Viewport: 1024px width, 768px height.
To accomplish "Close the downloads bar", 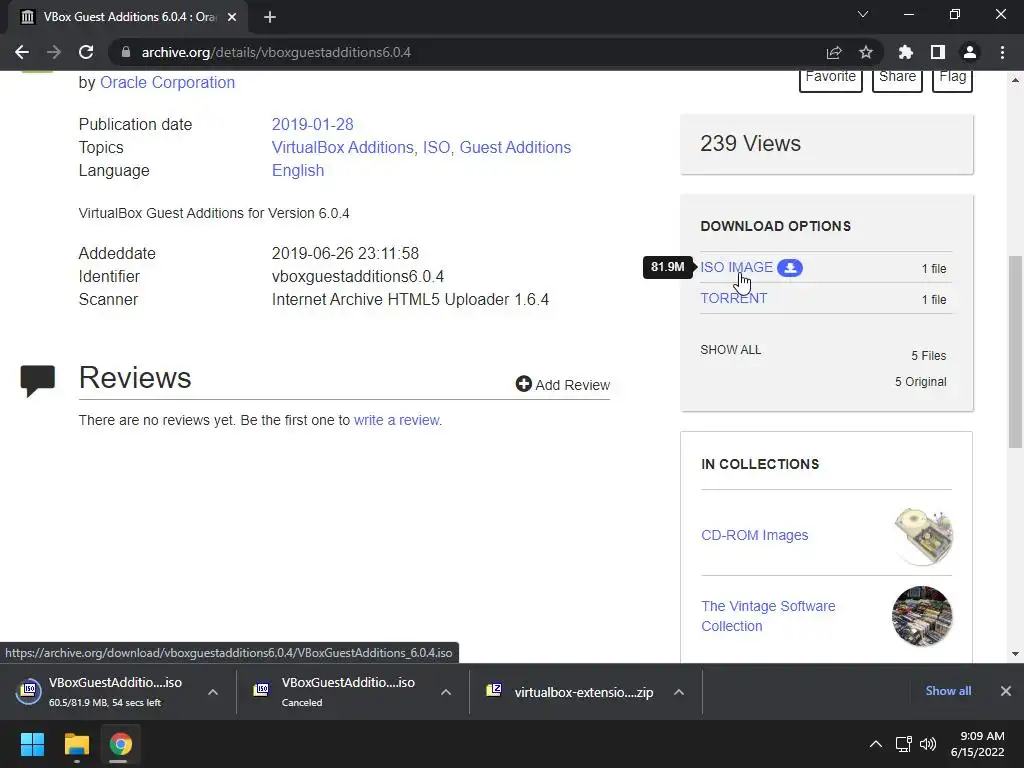I will click(1006, 691).
